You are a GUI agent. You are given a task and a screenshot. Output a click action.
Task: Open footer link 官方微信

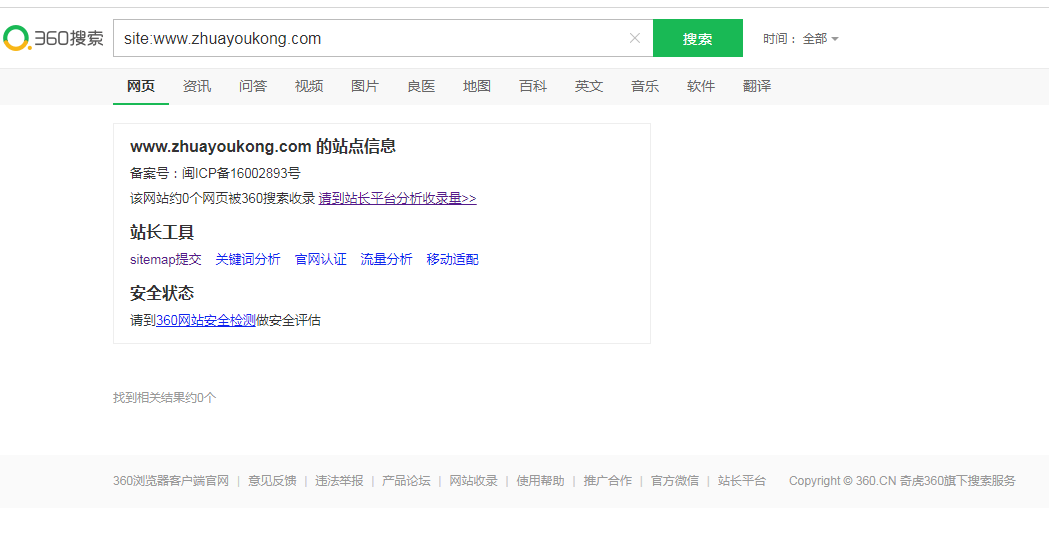point(674,481)
